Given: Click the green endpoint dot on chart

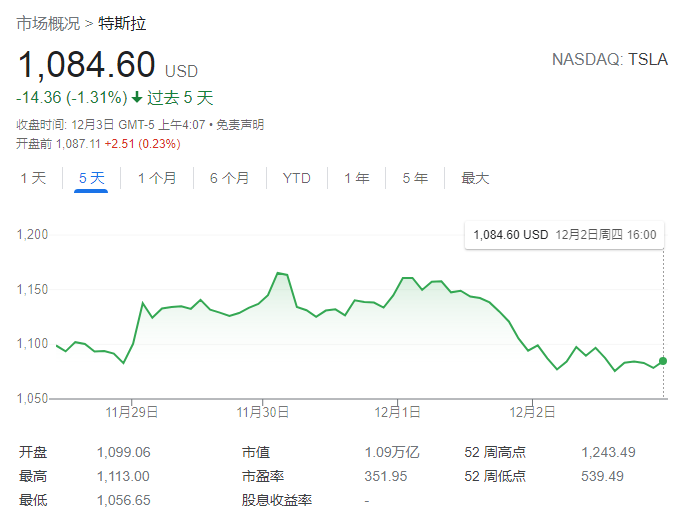Looking at the screenshot, I should [664, 361].
